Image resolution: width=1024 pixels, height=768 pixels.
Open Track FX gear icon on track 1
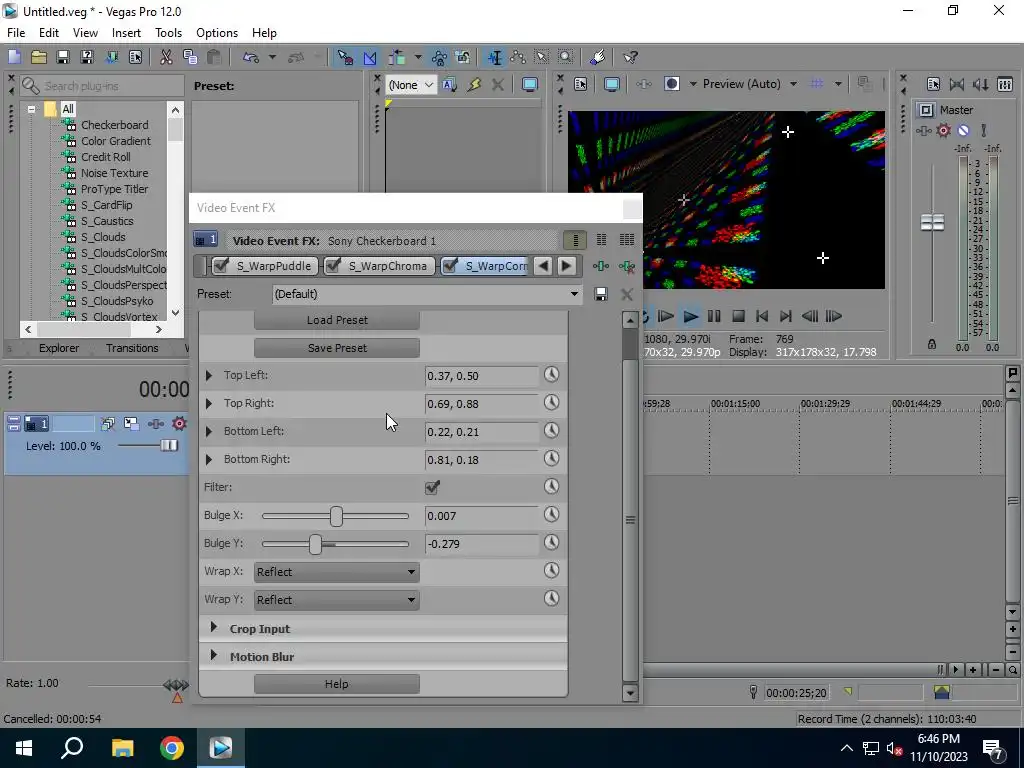pyautogui.click(x=179, y=424)
